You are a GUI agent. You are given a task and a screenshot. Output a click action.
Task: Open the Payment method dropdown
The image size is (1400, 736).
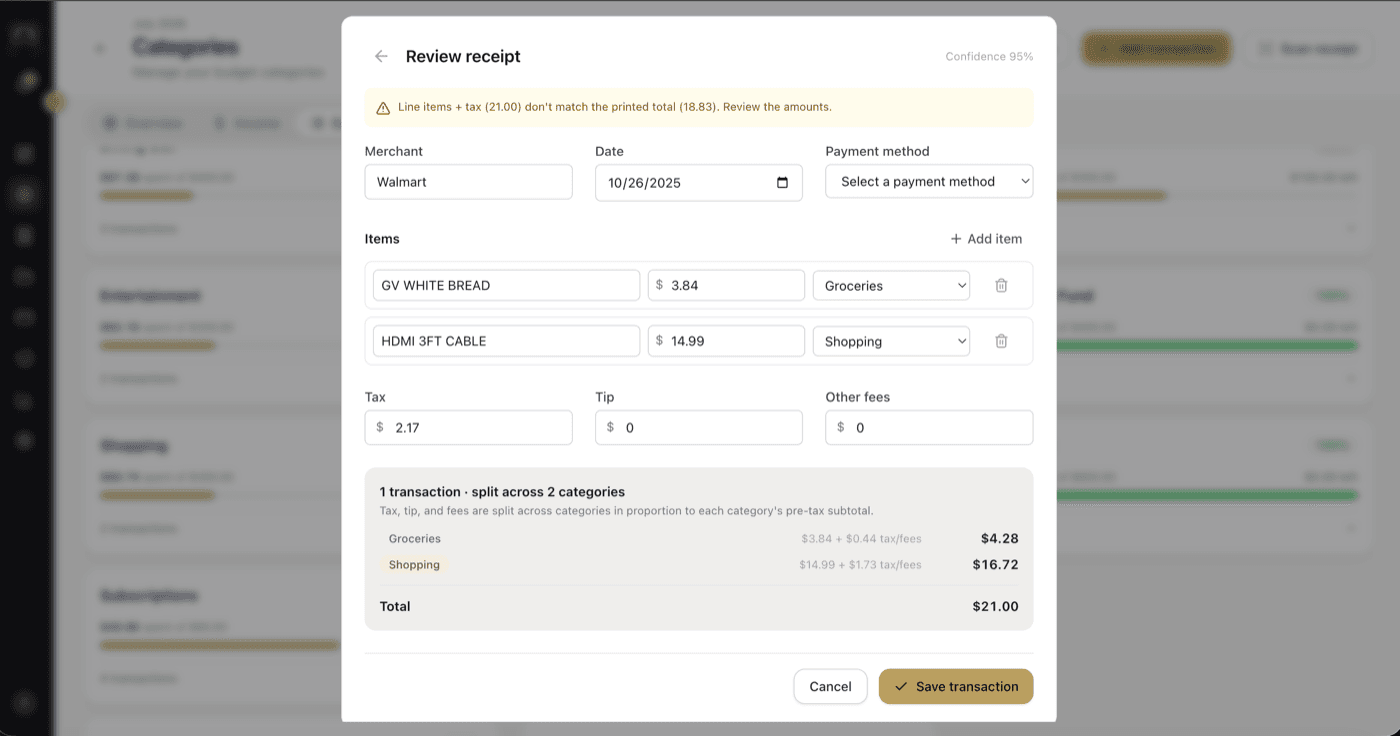click(x=929, y=182)
